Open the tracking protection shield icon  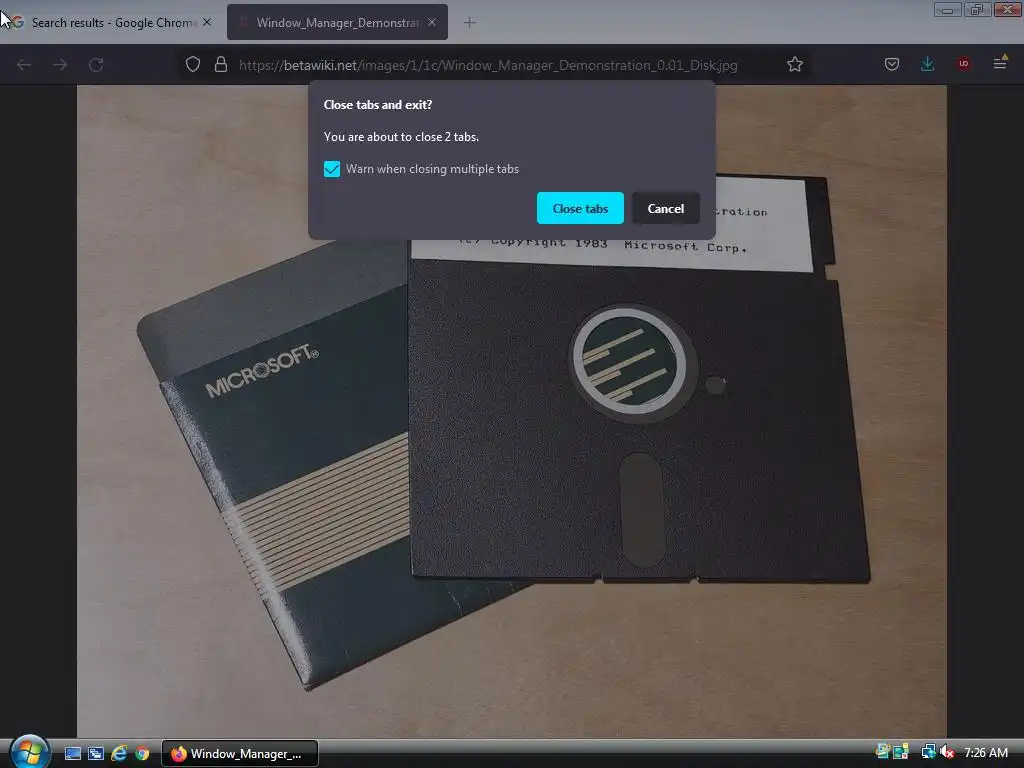pos(193,65)
